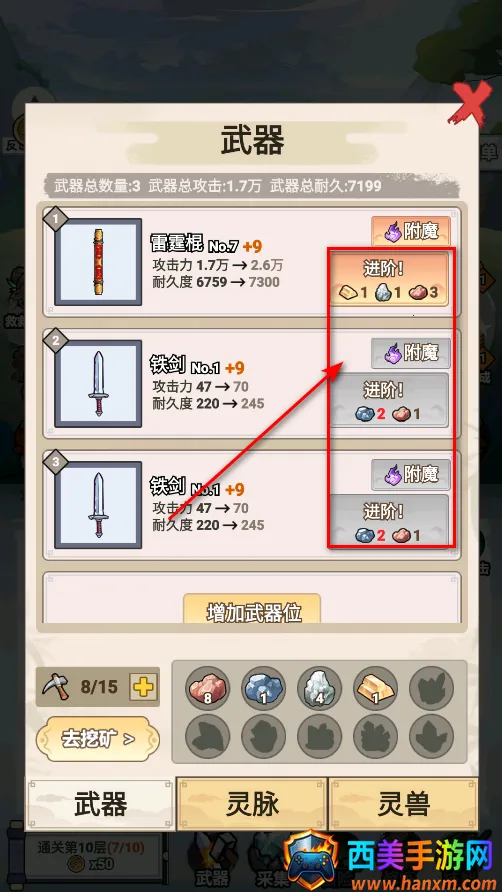Screen dimensions: 502x892
Task: Click 进阶 for the slot 3 iron sword
Action: point(389,521)
